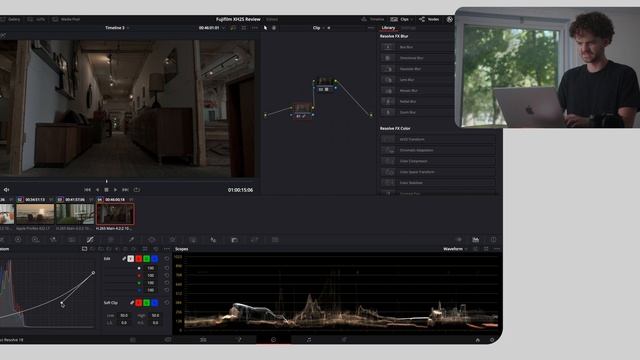
Task: Toggle loop playback in the viewer
Action: point(137,190)
